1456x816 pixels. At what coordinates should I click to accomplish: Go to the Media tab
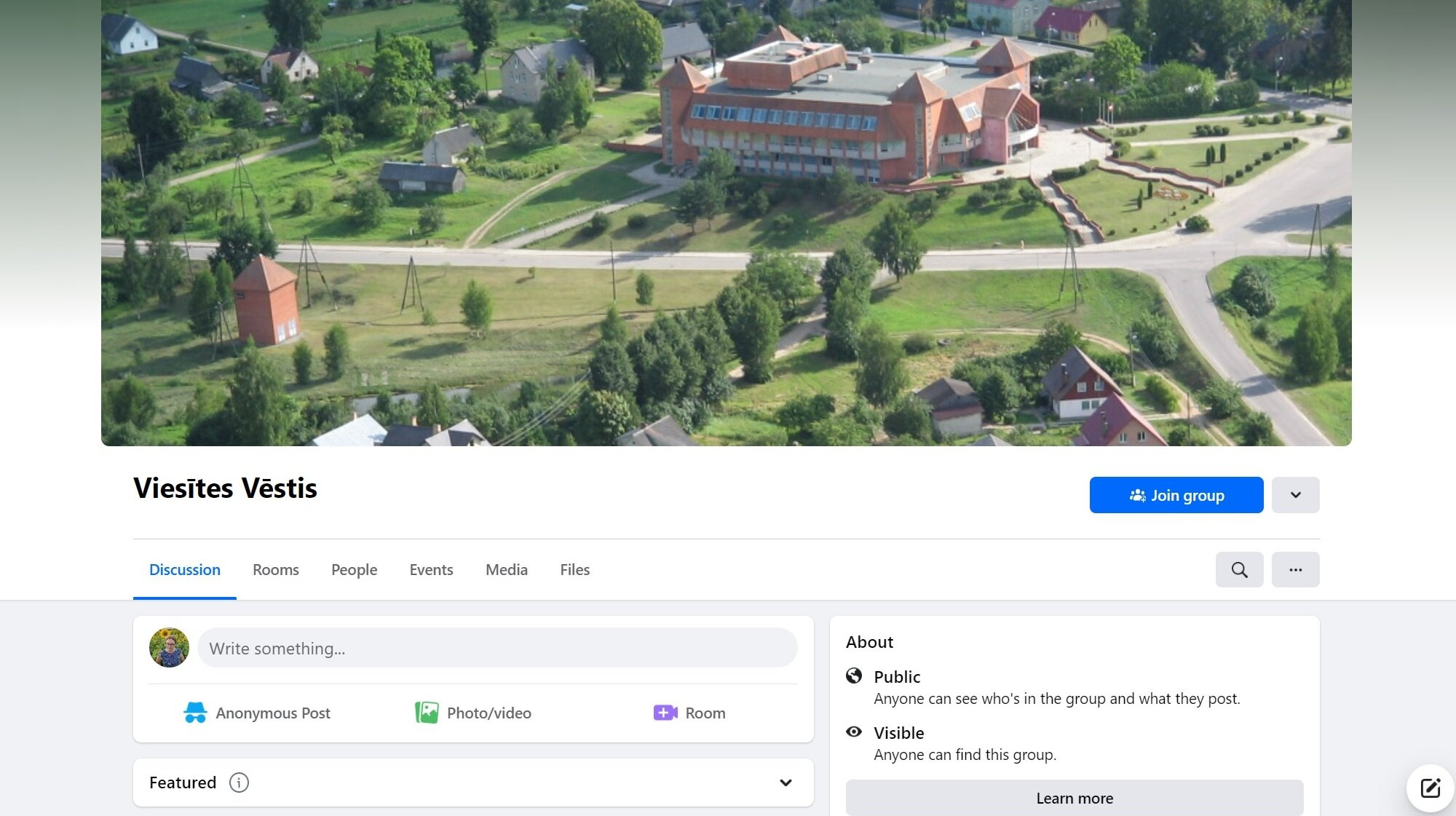tap(506, 570)
